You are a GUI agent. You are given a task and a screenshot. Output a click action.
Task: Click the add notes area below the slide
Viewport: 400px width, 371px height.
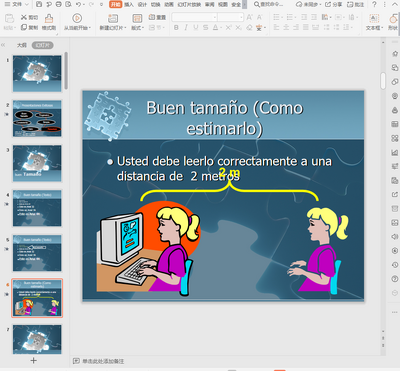point(103,361)
